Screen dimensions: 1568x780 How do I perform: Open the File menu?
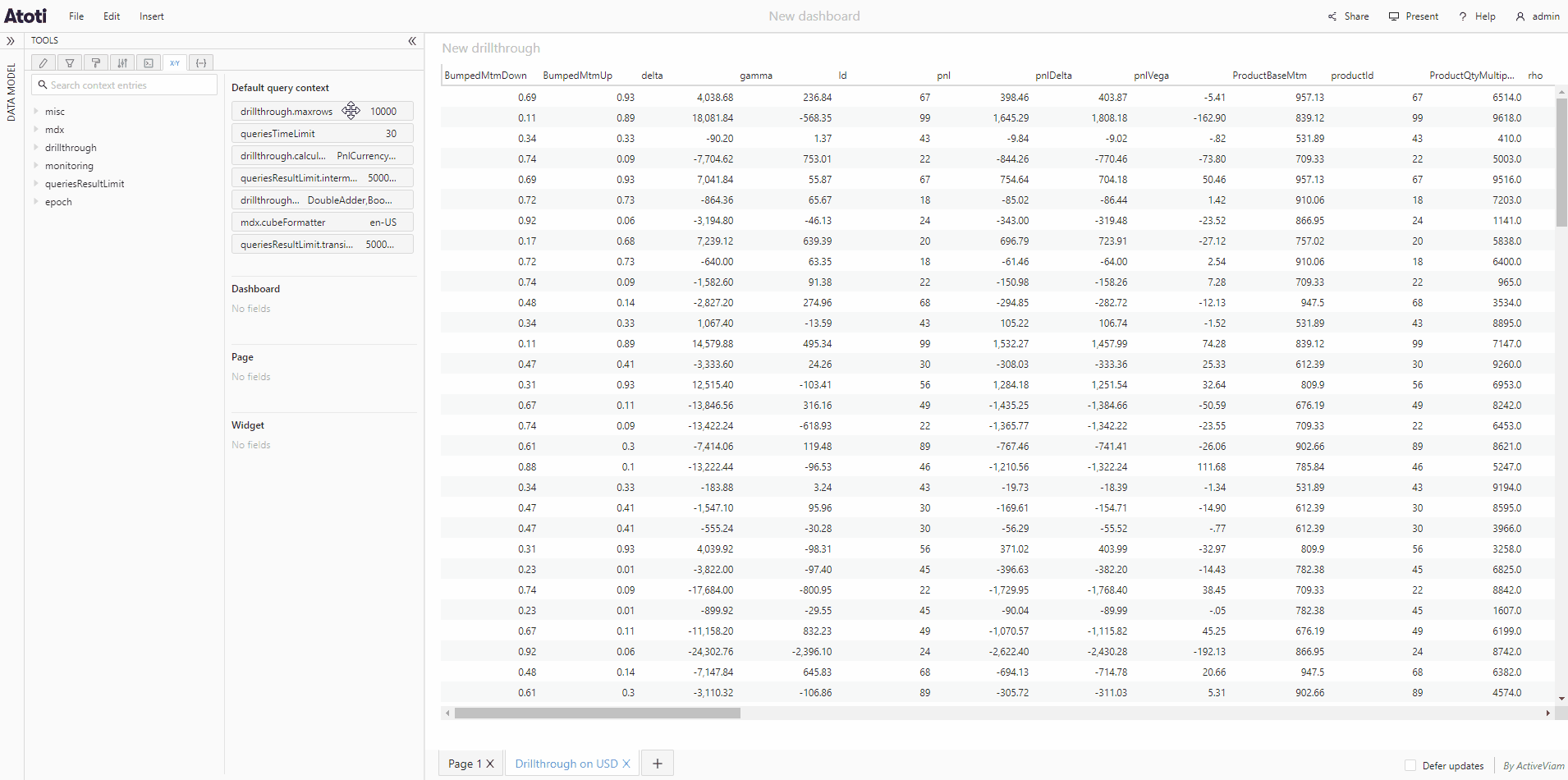(x=76, y=16)
